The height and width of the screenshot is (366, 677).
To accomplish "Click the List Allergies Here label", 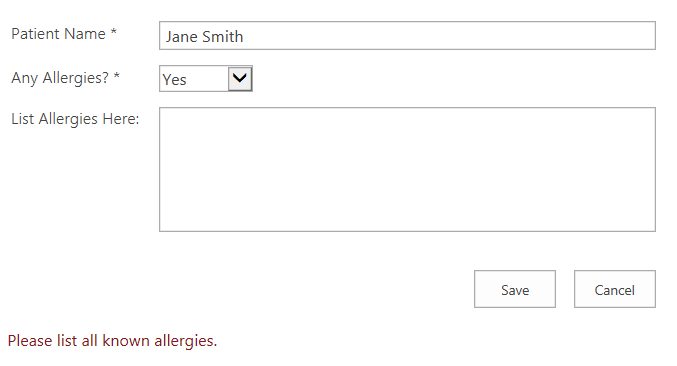I will tap(75, 119).
